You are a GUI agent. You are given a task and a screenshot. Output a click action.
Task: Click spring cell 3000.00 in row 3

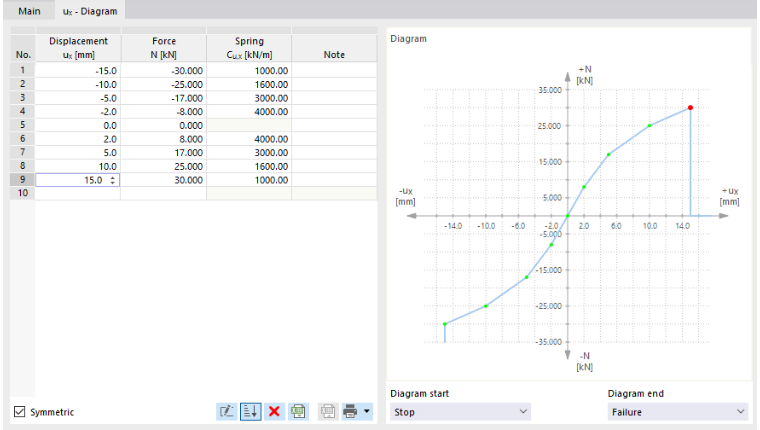click(x=249, y=98)
